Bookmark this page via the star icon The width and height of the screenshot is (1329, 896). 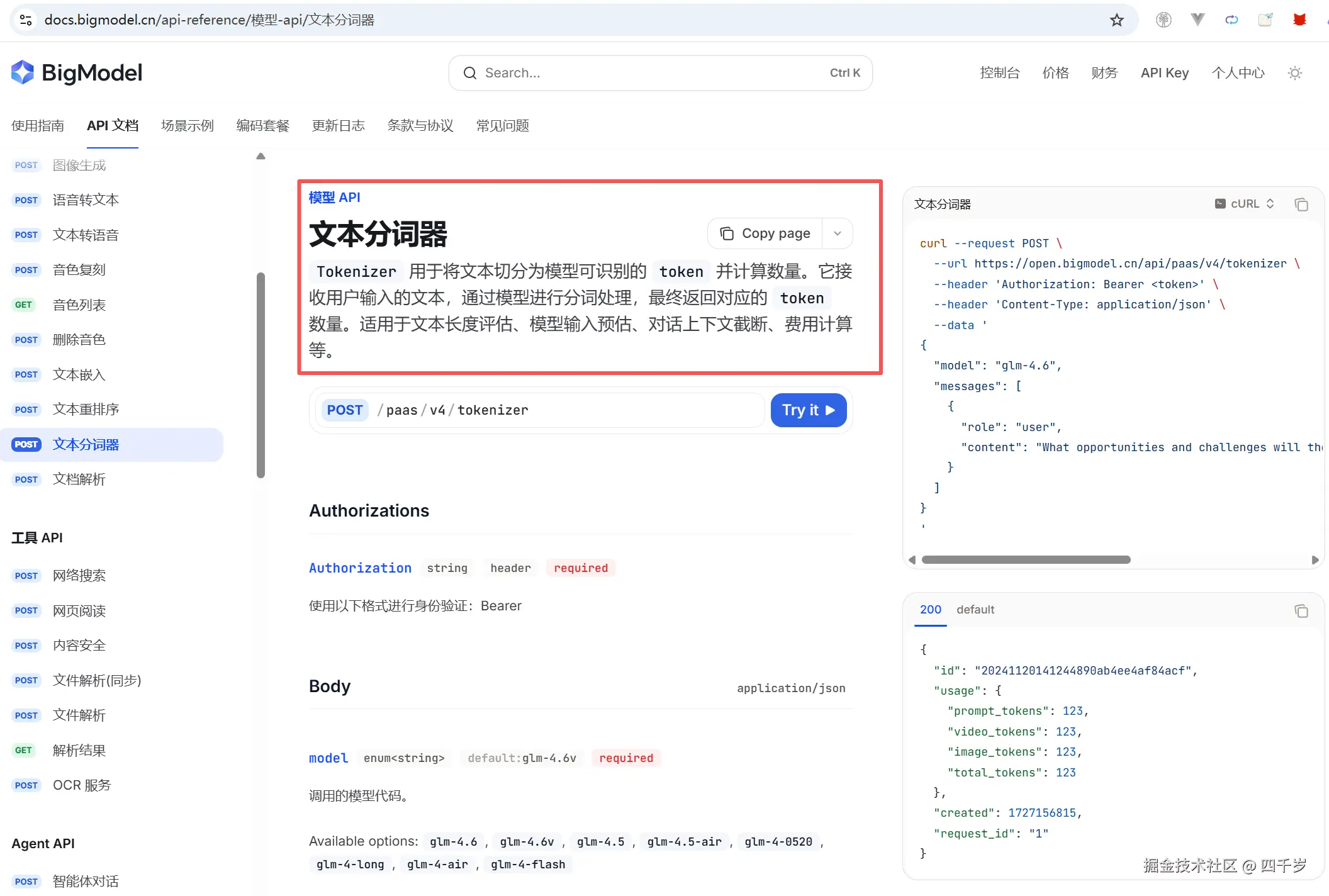1117,20
